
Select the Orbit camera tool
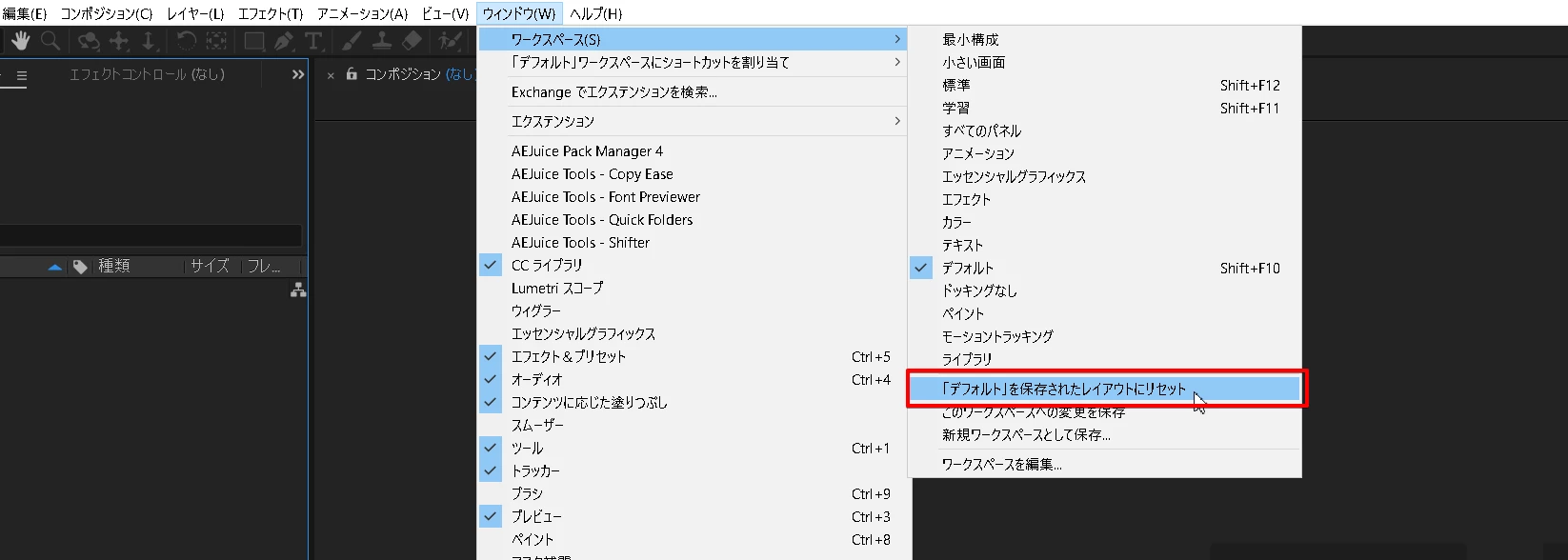coord(89,41)
